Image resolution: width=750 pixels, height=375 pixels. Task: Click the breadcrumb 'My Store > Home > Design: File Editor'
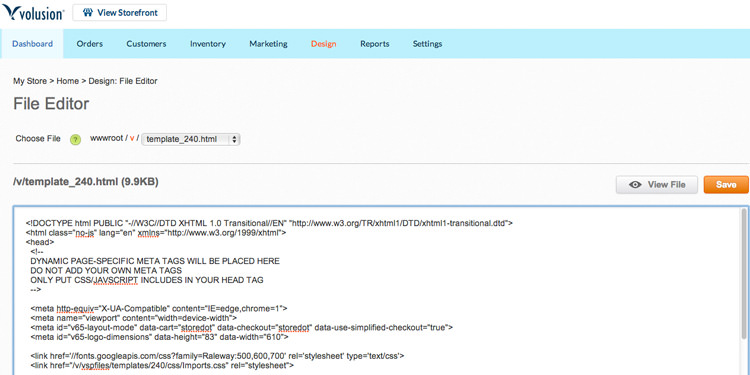coord(85,81)
